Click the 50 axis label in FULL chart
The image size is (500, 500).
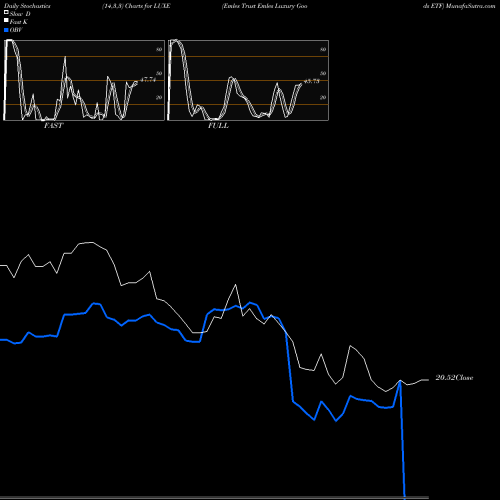[323, 73]
